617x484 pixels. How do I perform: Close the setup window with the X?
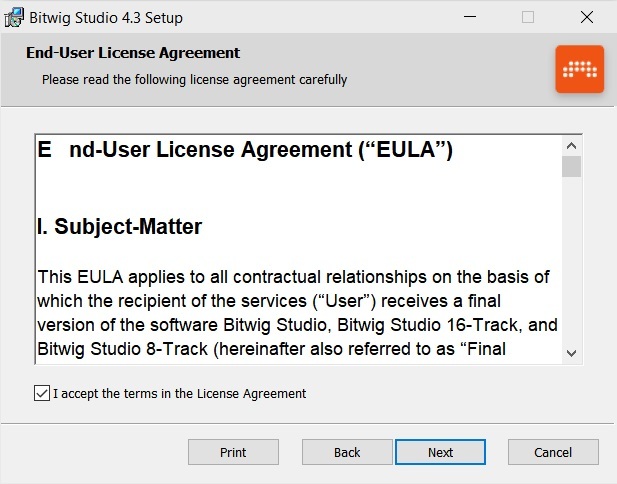tap(587, 17)
